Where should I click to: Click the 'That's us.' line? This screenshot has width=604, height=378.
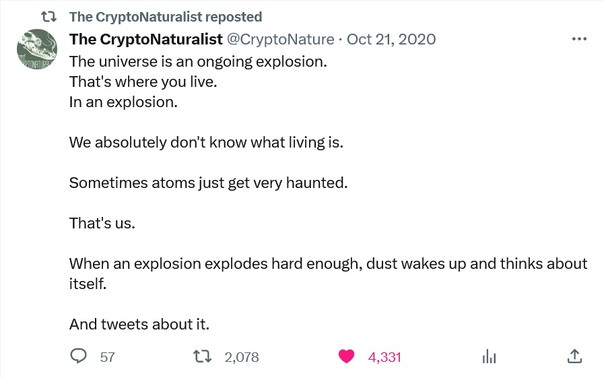click(x=102, y=223)
